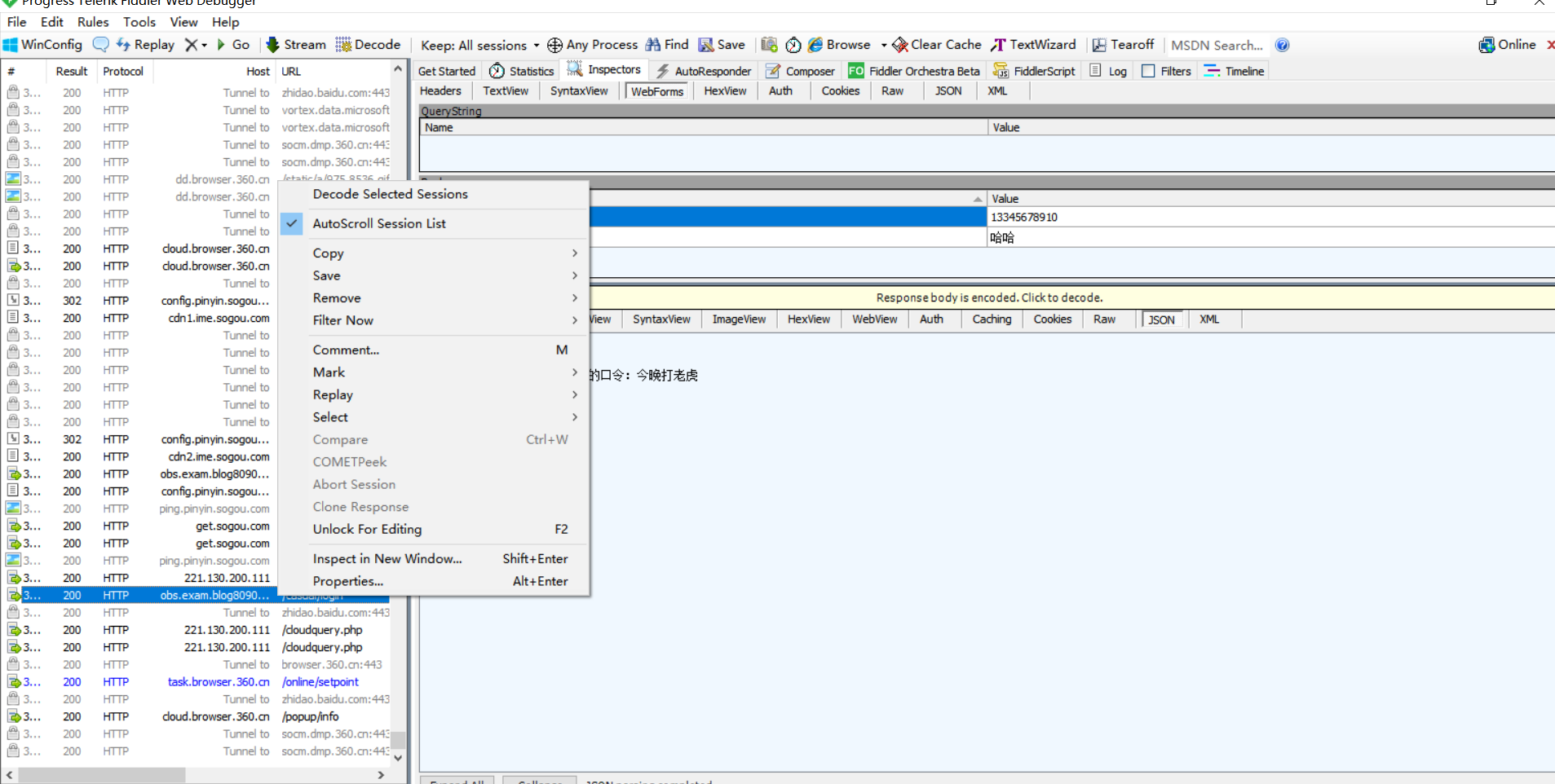The width and height of the screenshot is (1555, 784).
Task: Open the TextWizard tool
Action: click(x=1034, y=45)
